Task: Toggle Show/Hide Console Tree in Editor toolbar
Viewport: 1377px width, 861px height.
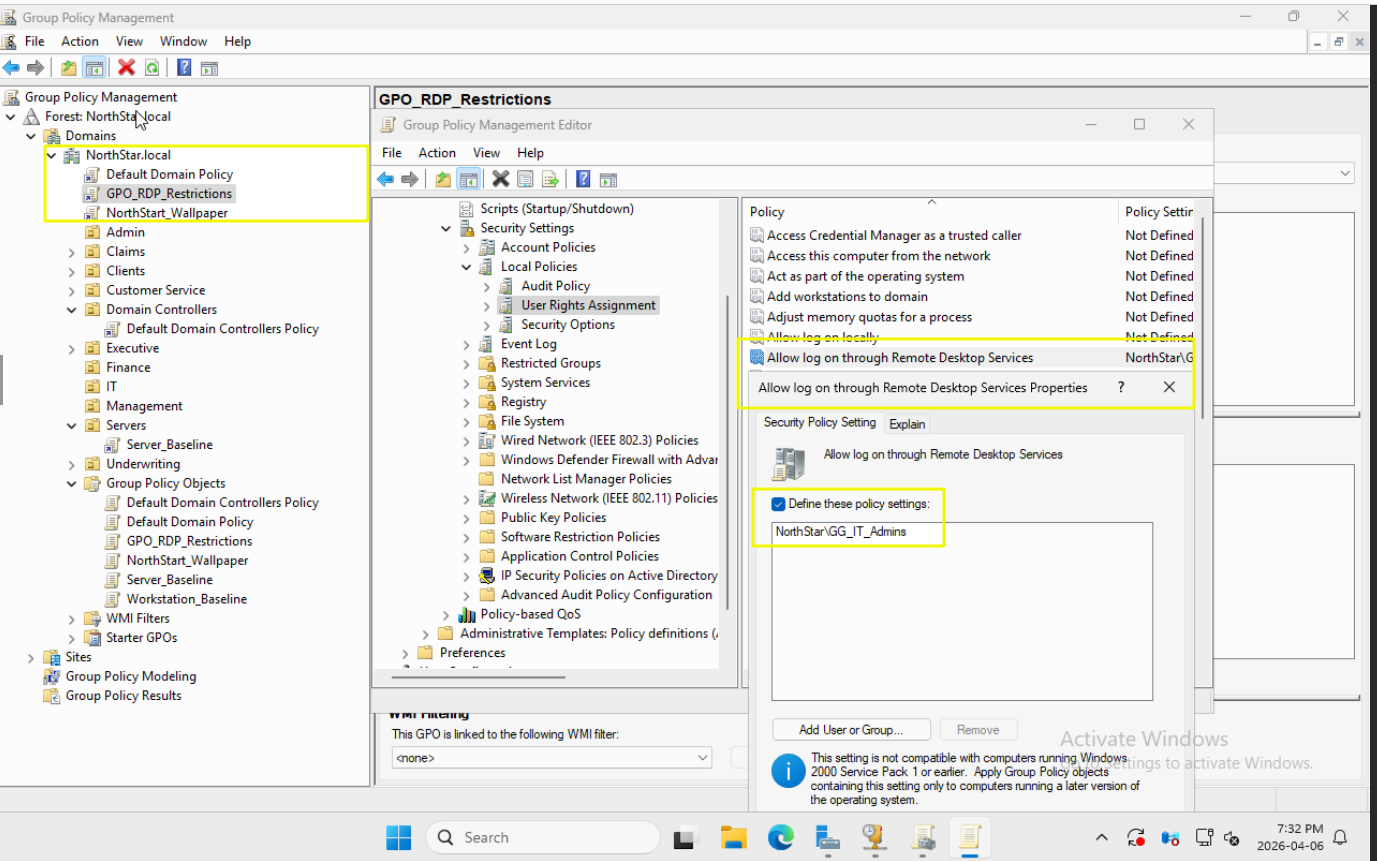Action: click(468, 179)
